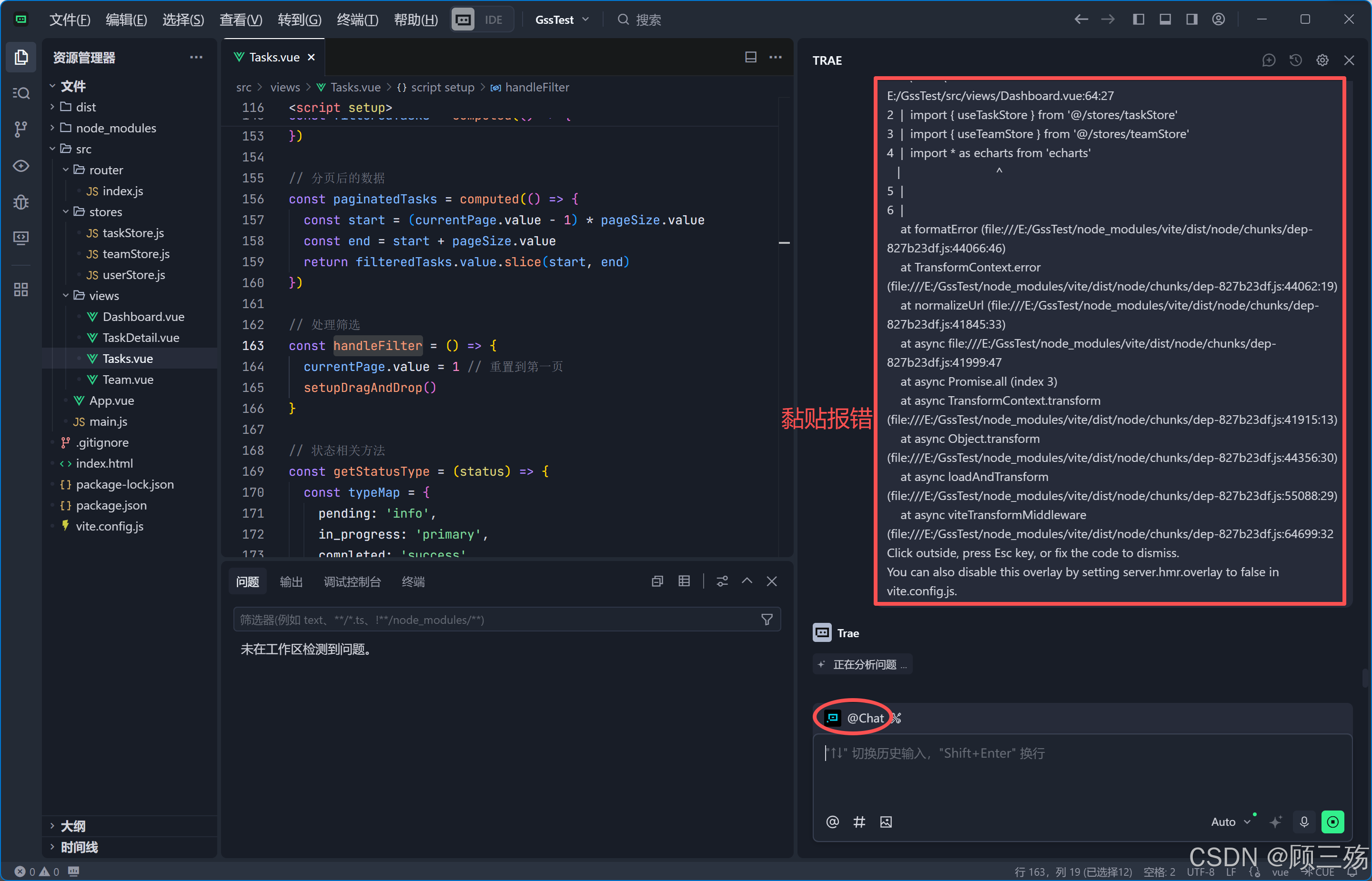The width and height of the screenshot is (1372, 881).
Task: Open Source Control in activity bar
Action: click(21, 129)
